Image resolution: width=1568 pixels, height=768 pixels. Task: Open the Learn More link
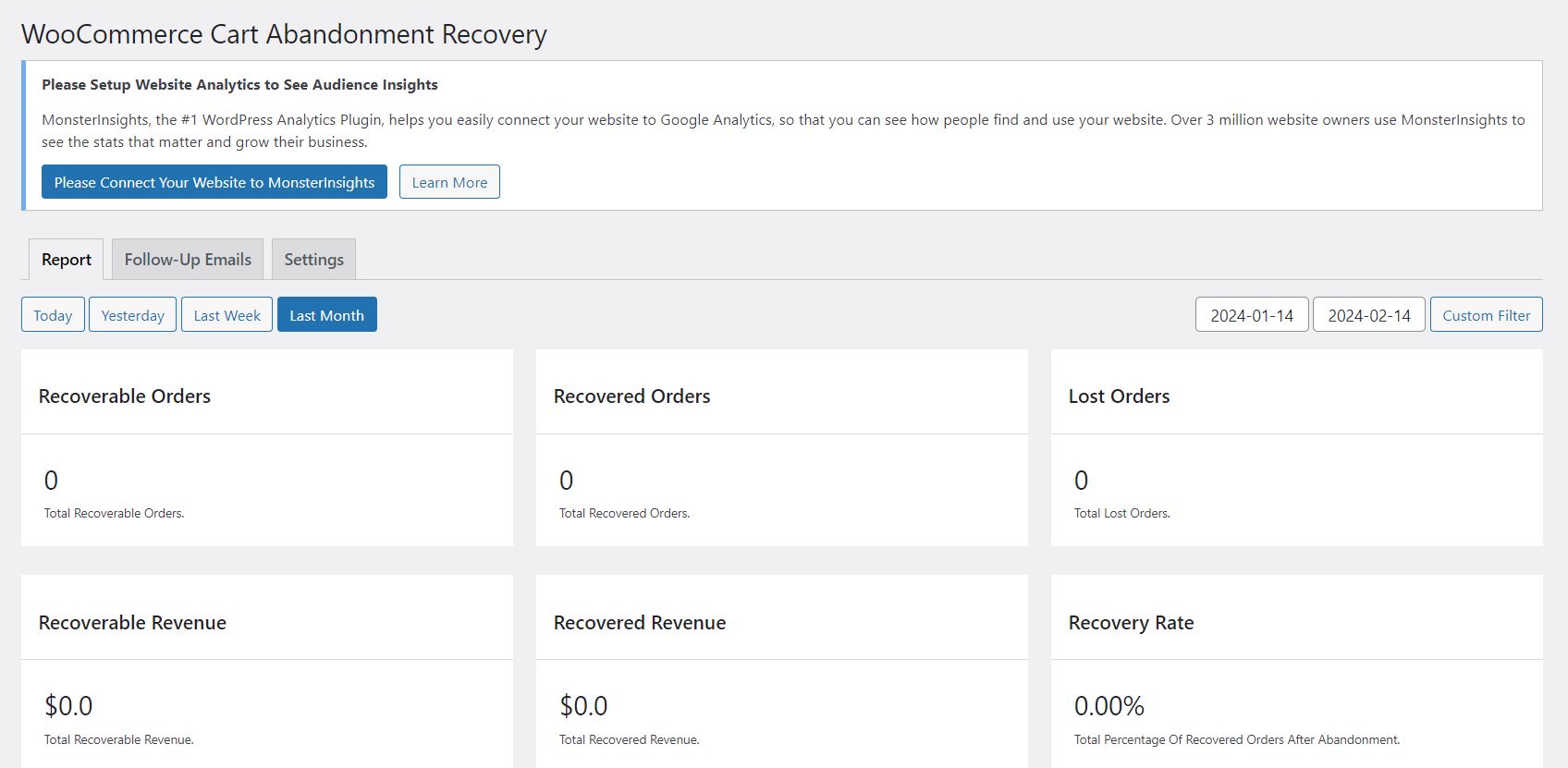(449, 182)
